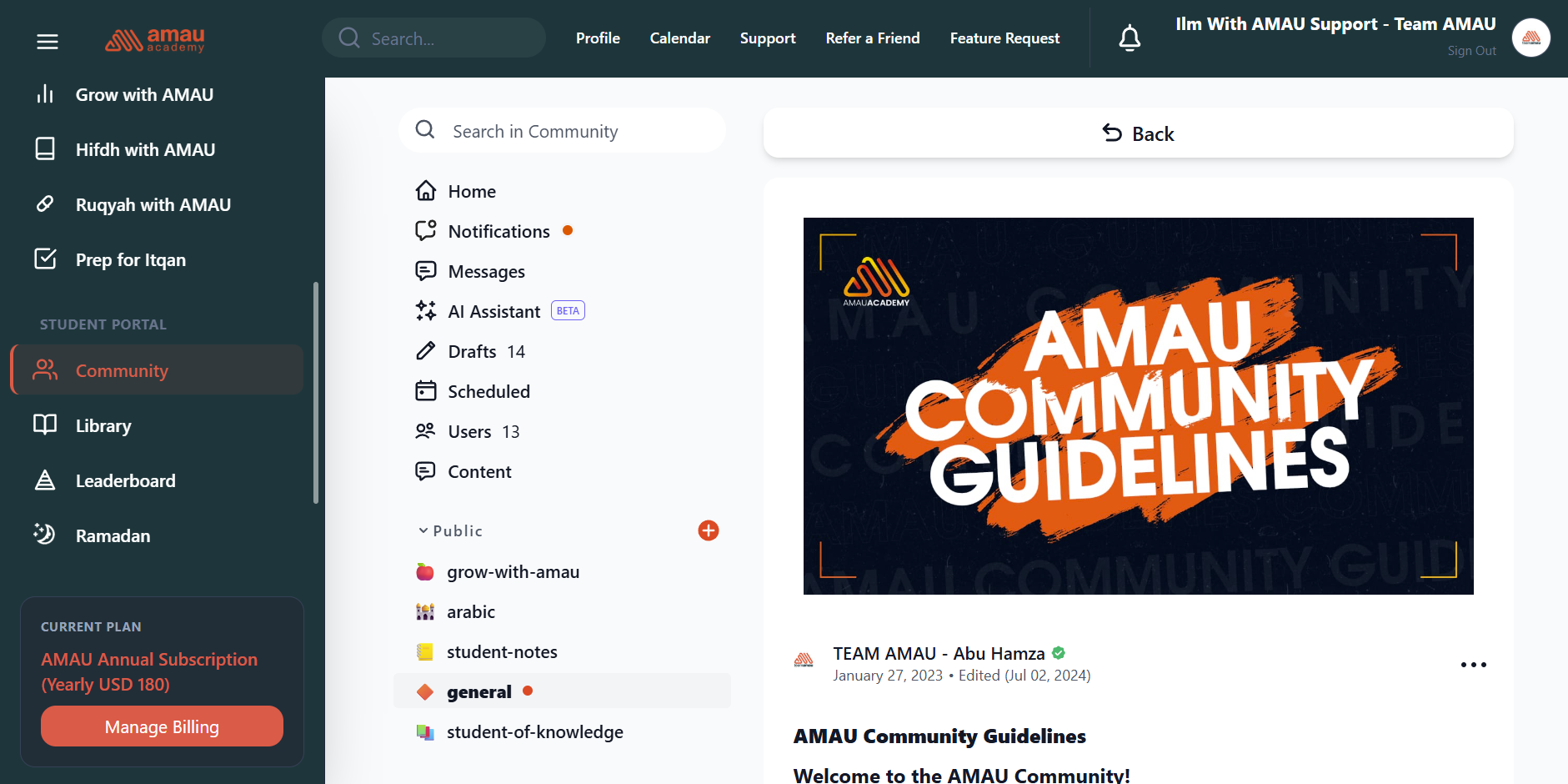Viewport: 1568px width, 784px height.
Task: Collapse the Public spaces section
Action: (423, 530)
